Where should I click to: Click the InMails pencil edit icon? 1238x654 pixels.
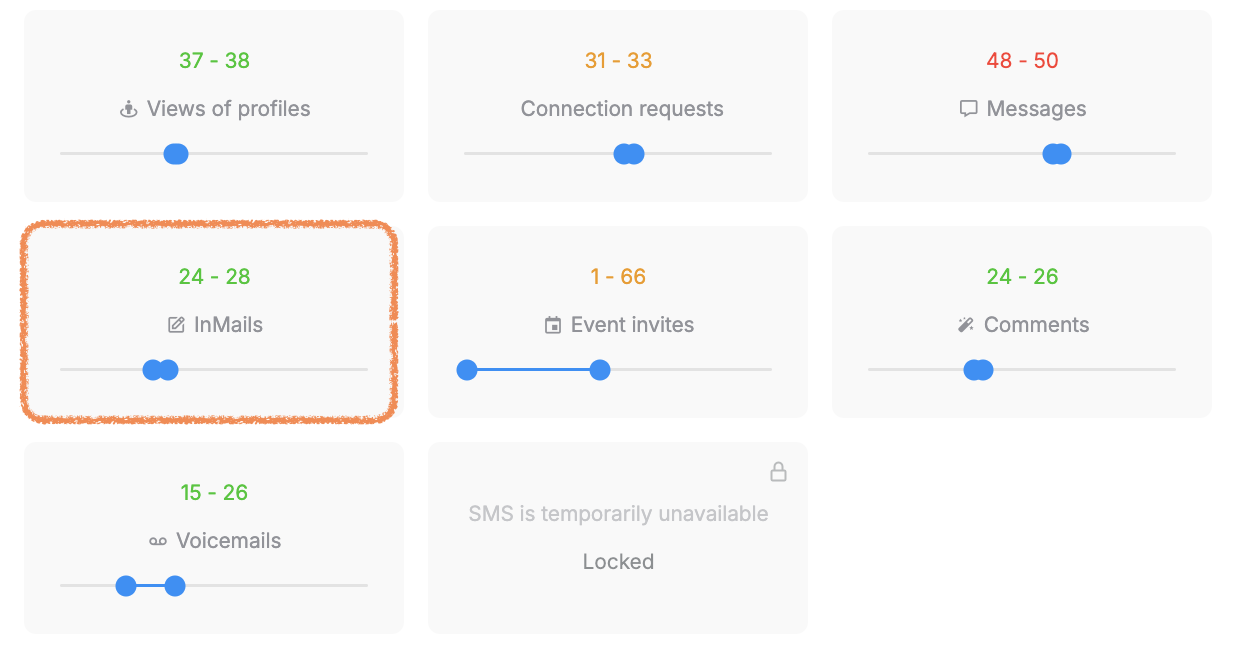pos(176,325)
